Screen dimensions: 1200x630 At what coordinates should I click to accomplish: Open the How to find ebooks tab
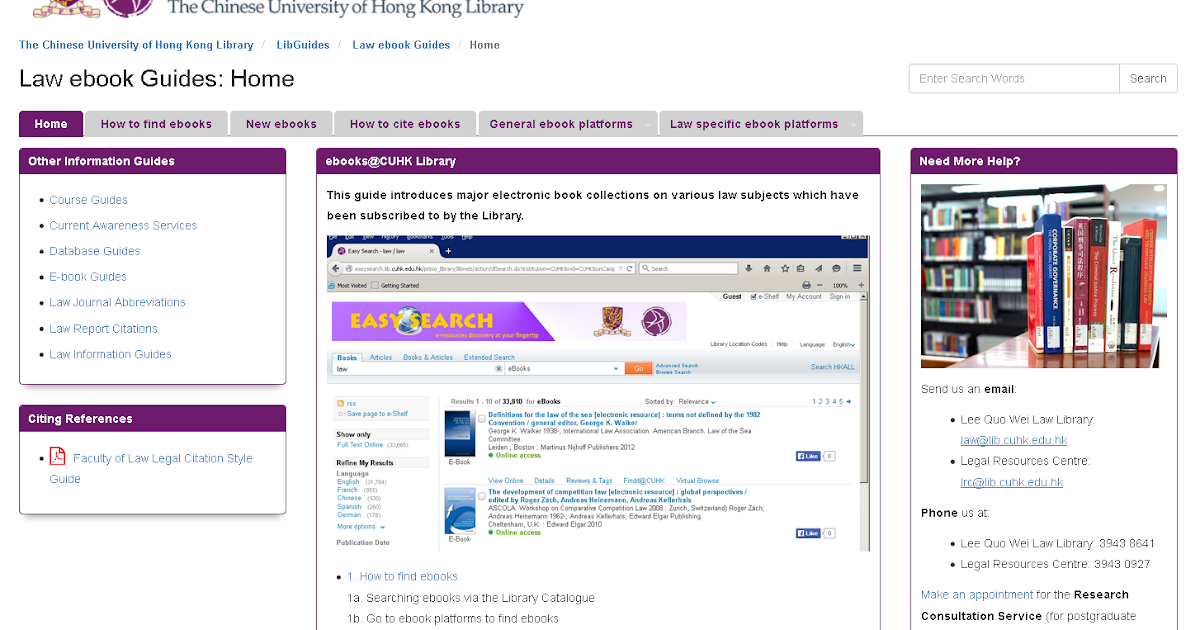pyautogui.click(x=156, y=124)
